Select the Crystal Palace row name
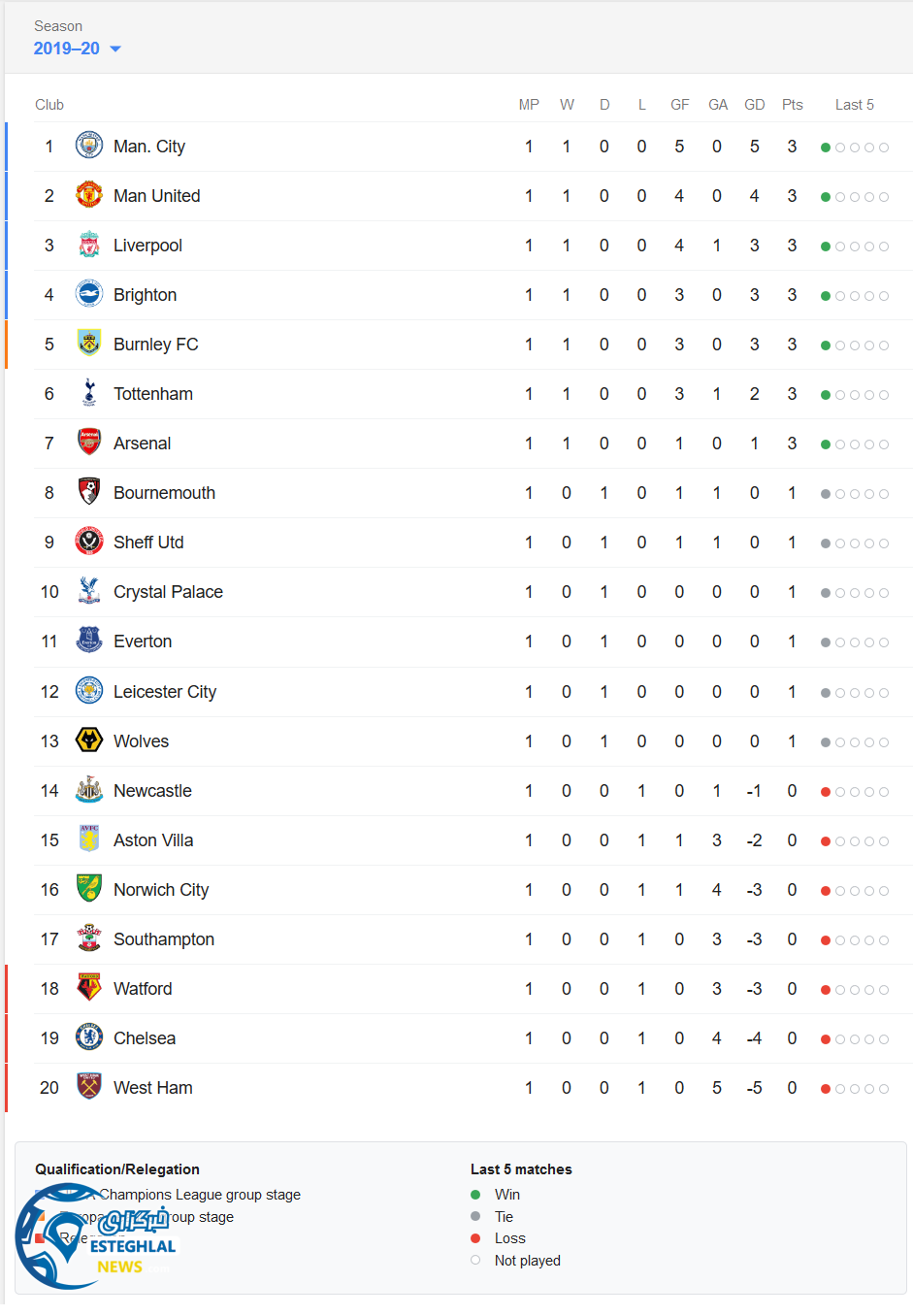This screenshot has height=1316, width=913. pyautogui.click(x=168, y=592)
